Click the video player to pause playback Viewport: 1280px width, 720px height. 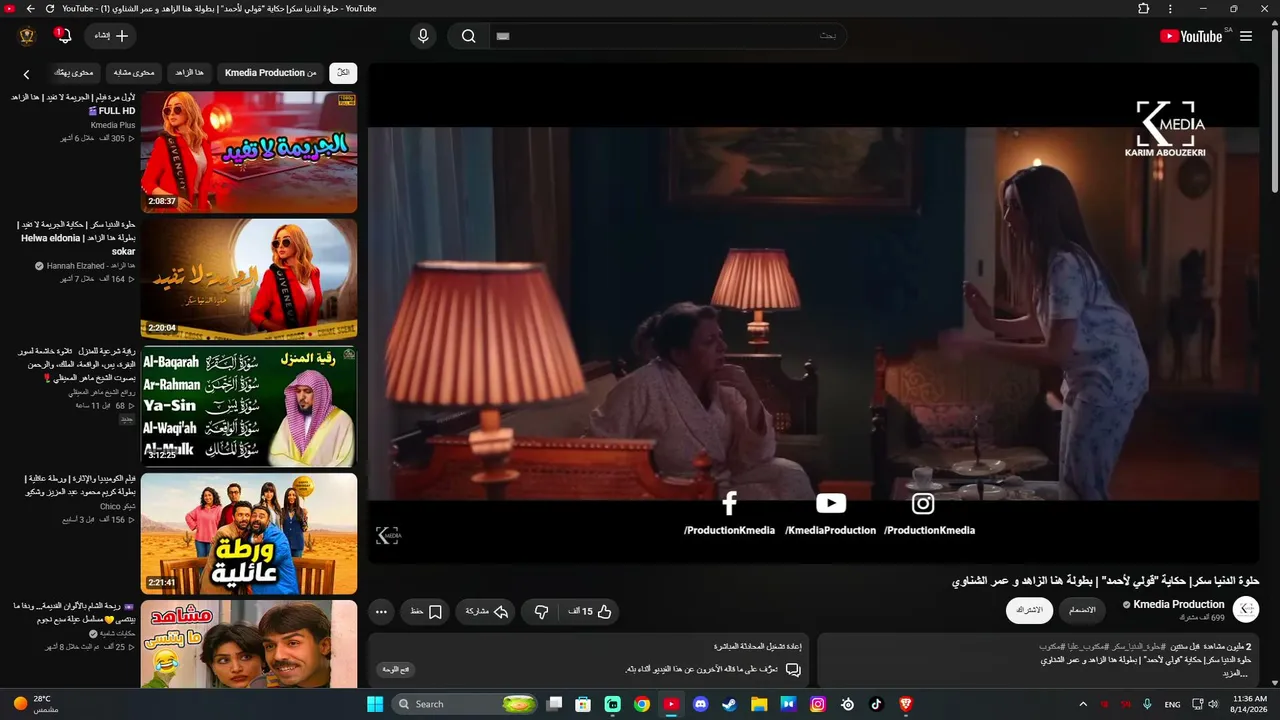(x=813, y=313)
